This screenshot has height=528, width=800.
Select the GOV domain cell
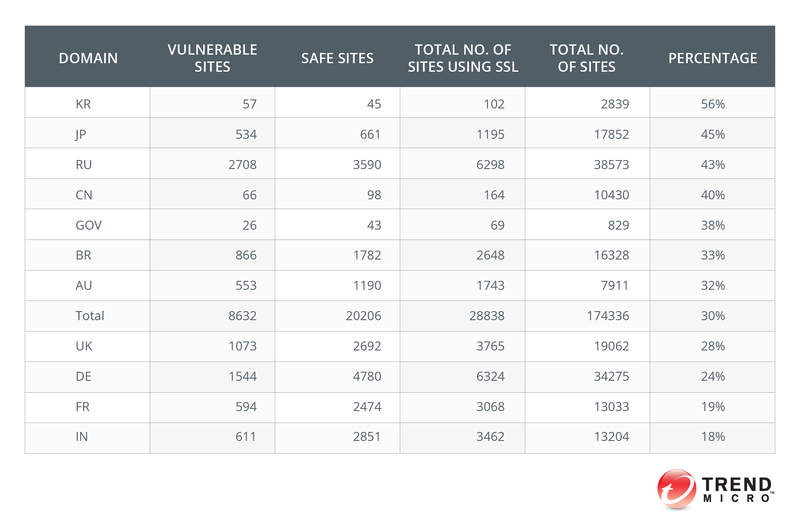pos(88,225)
